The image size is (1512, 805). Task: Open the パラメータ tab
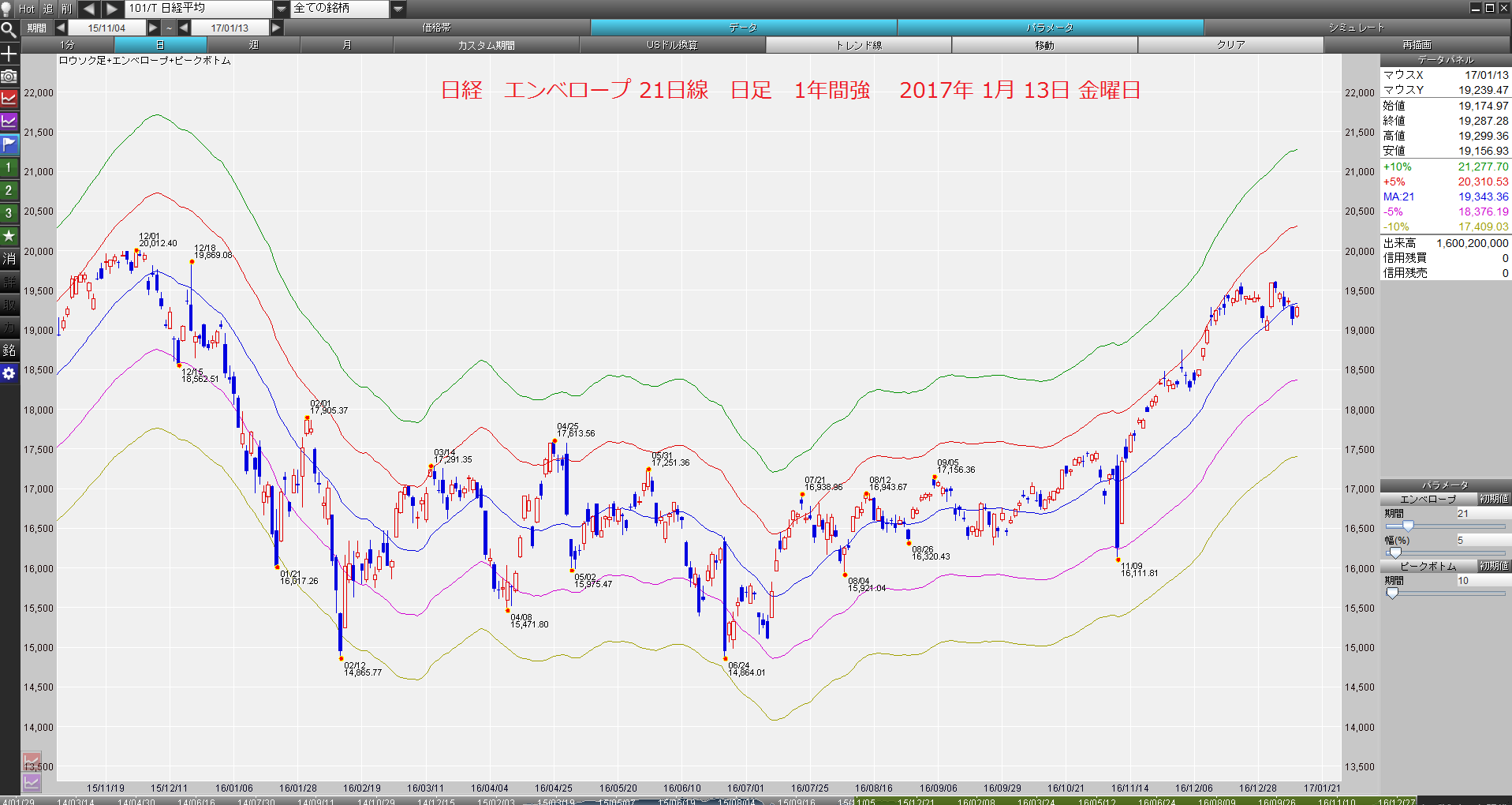pos(1050,28)
